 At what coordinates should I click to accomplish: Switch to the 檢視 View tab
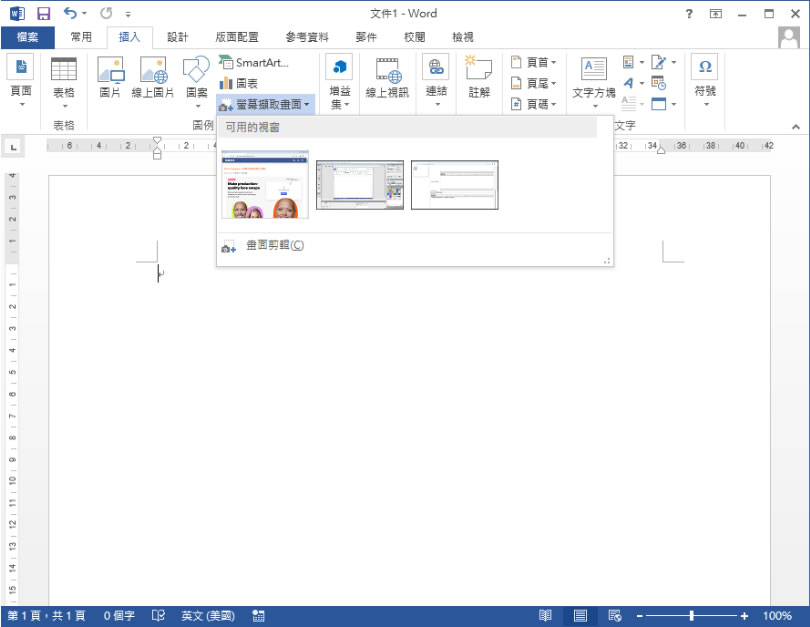coord(463,37)
